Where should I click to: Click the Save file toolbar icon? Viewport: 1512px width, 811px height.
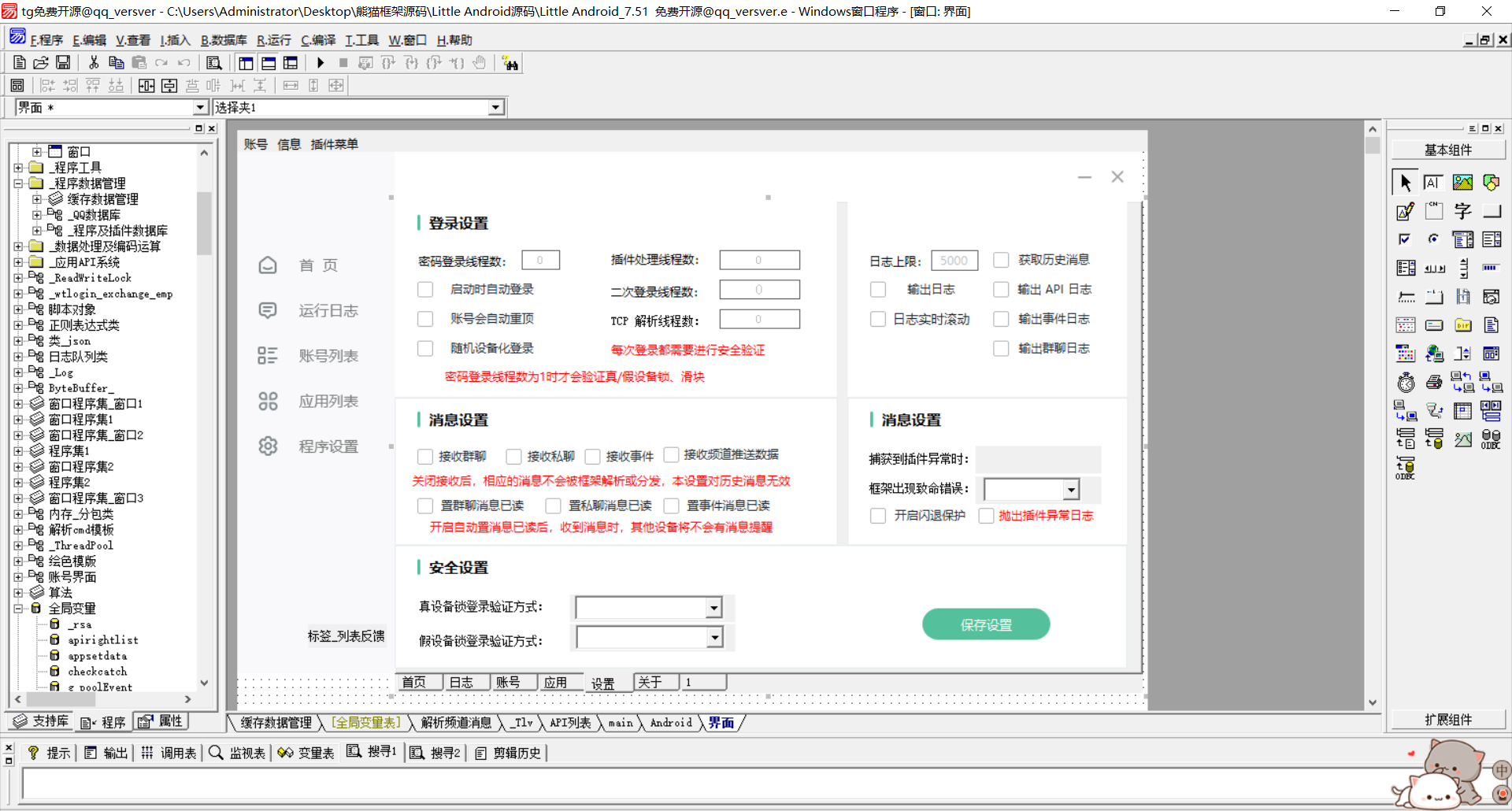[x=63, y=63]
